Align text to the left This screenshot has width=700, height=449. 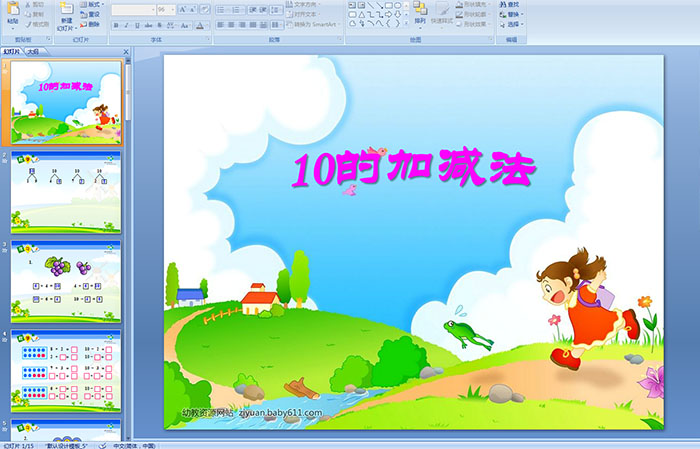click(221, 25)
